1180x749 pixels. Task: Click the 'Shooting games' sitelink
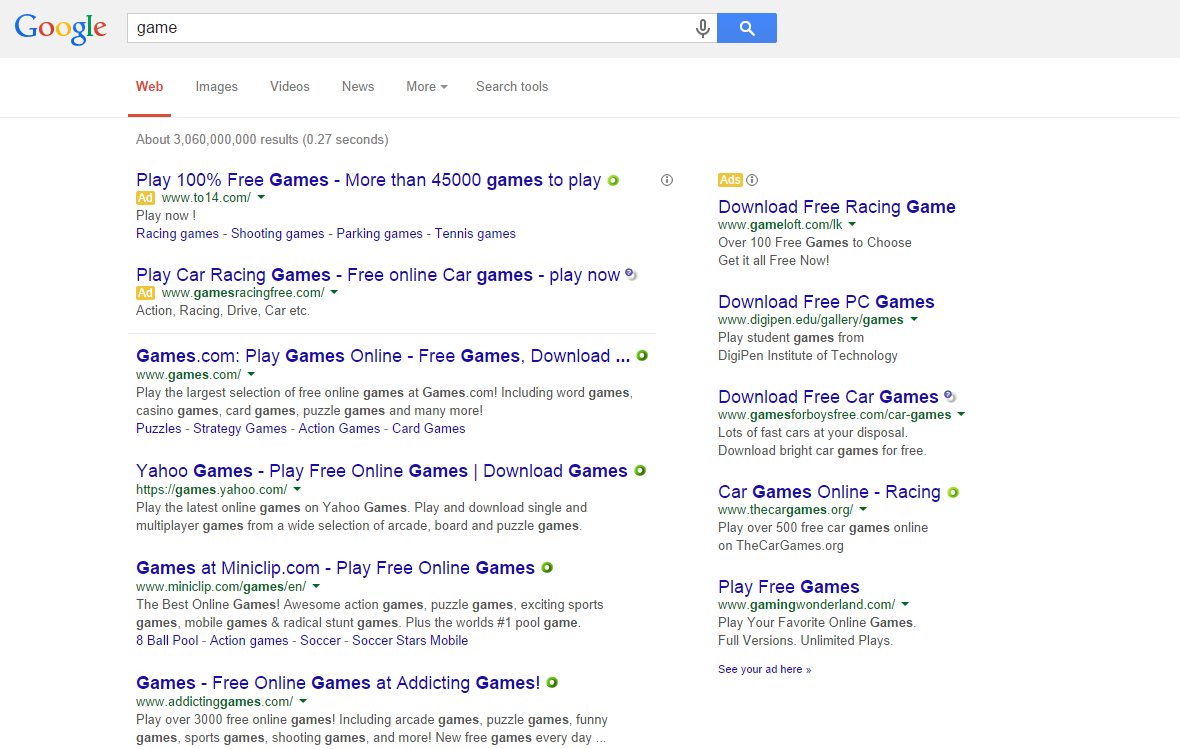pos(278,233)
